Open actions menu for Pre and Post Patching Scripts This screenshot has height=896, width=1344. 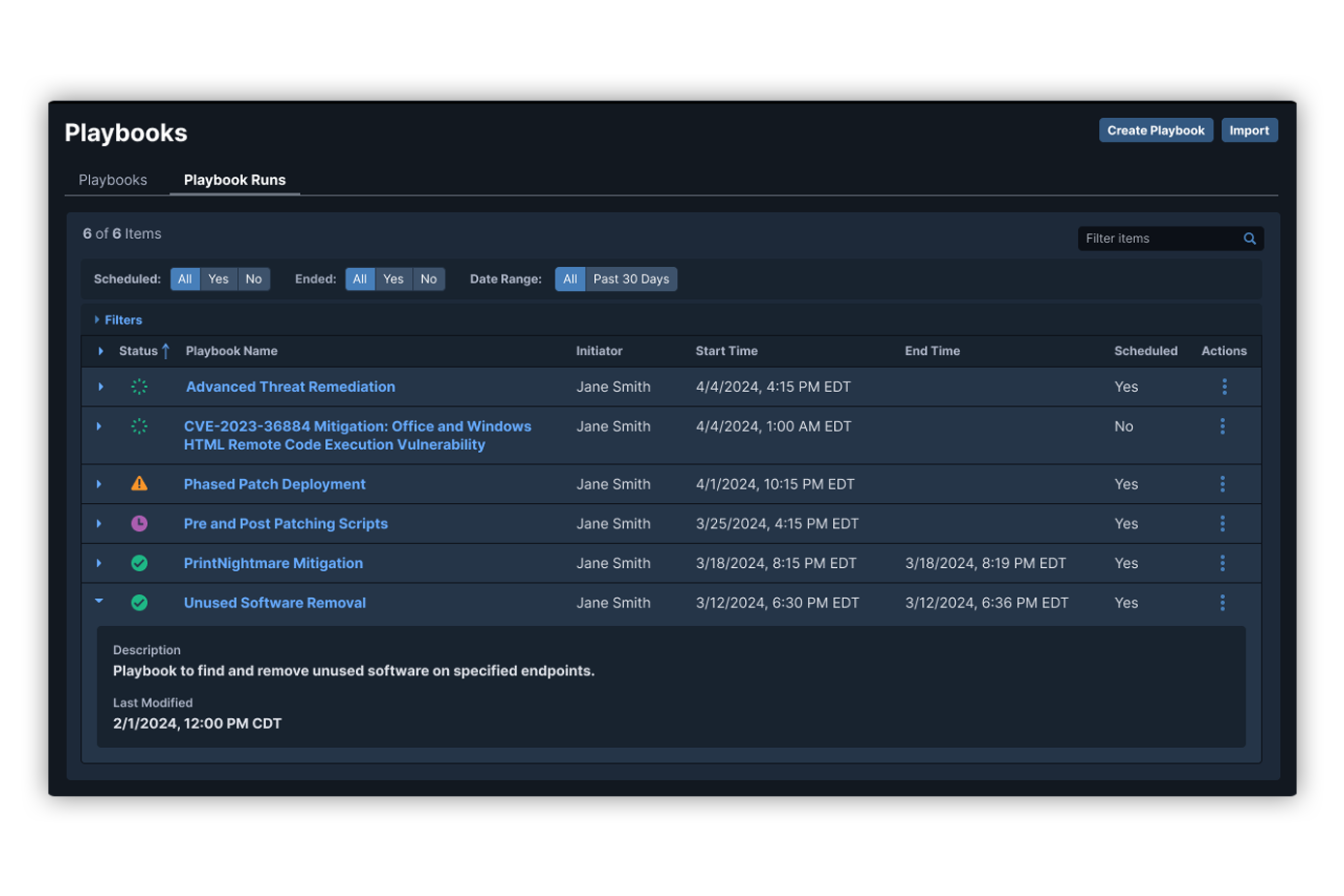point(1222,523)
